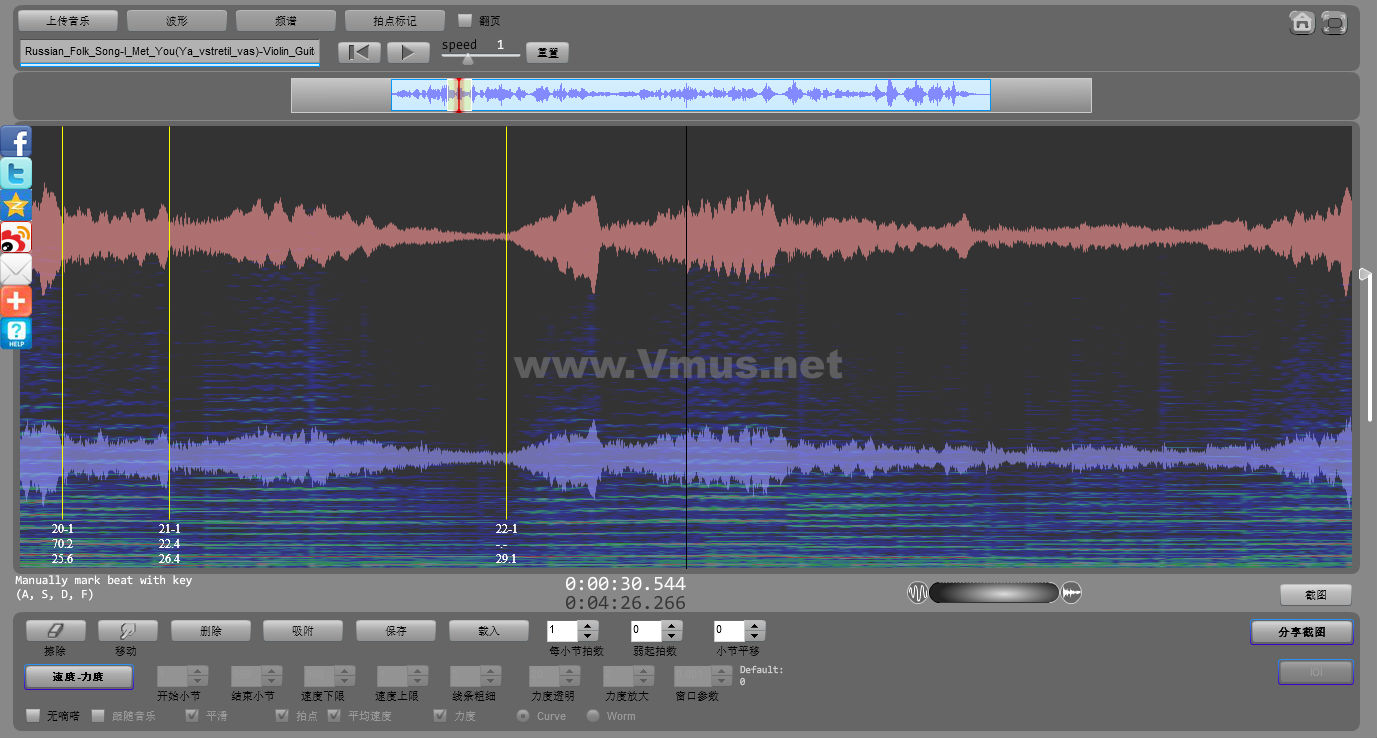Decrease 弱起拍数 pickup beats stepper

[672, 636]
